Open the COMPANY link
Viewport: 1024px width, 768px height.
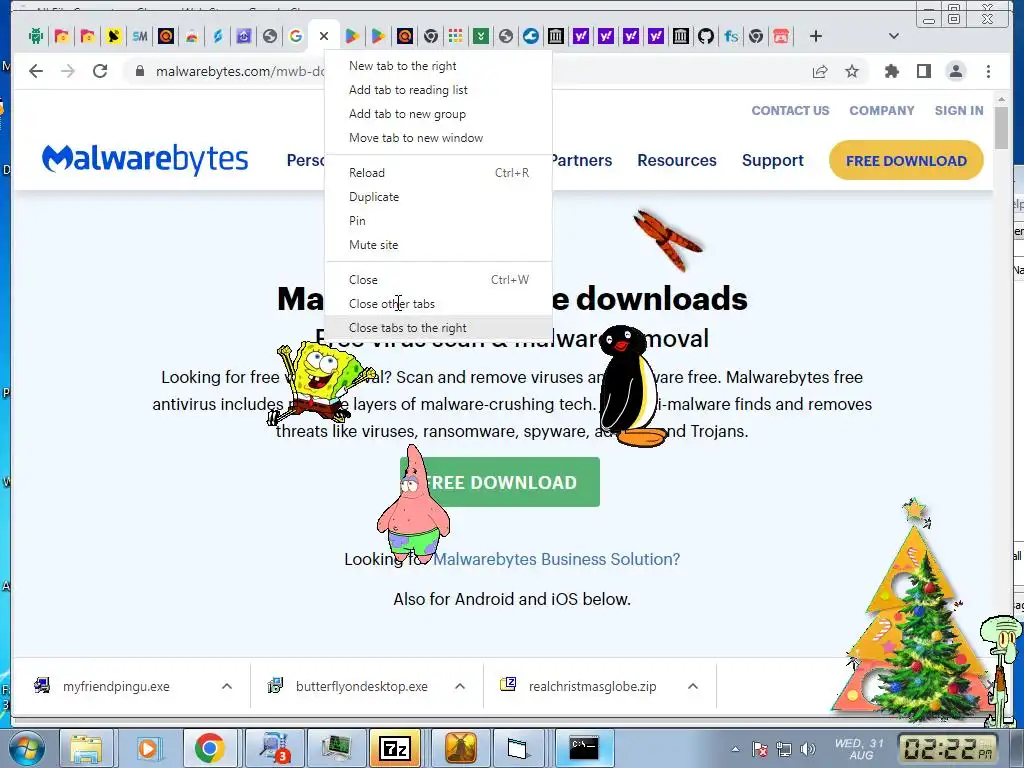click(x=882, y=111)
